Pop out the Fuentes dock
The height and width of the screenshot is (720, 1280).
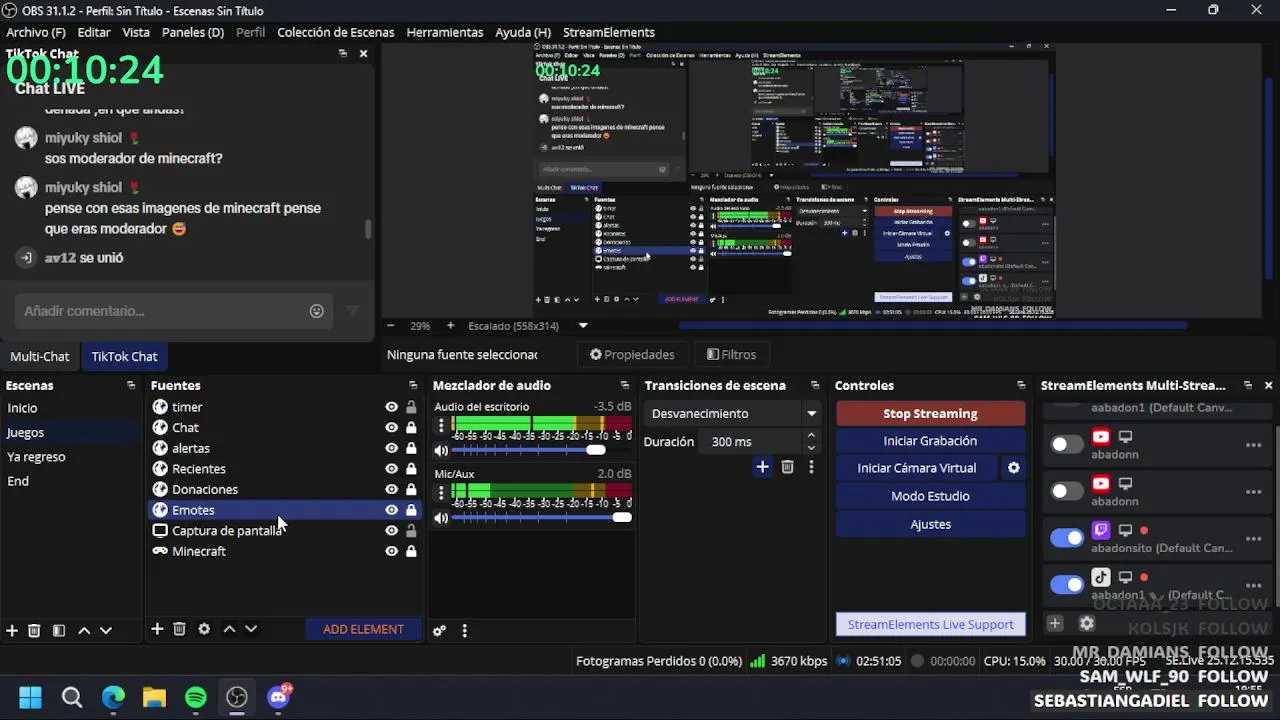(413, 385)
